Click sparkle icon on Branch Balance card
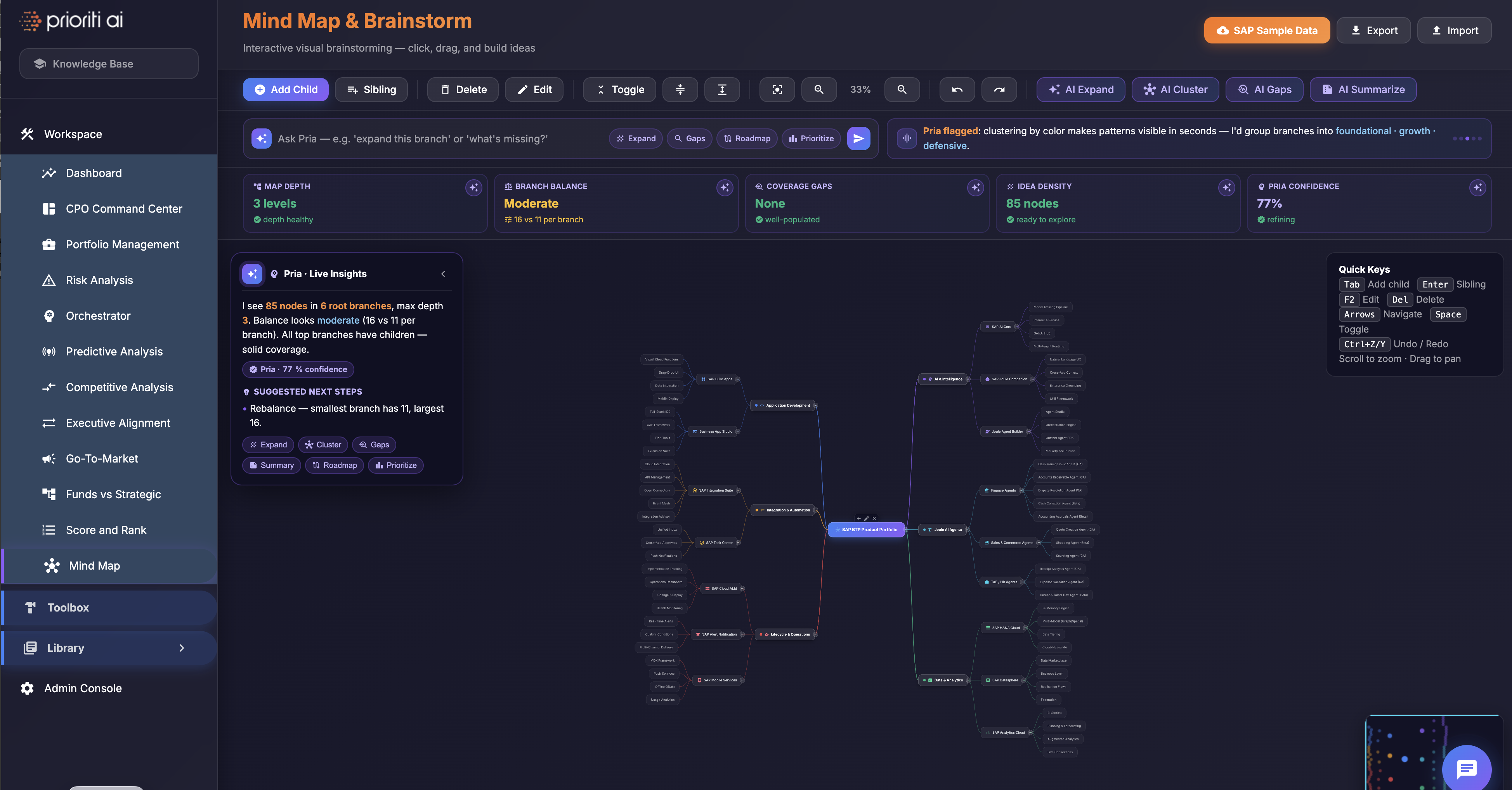This screenshot has height=790, width=1512. pos(725,188)
